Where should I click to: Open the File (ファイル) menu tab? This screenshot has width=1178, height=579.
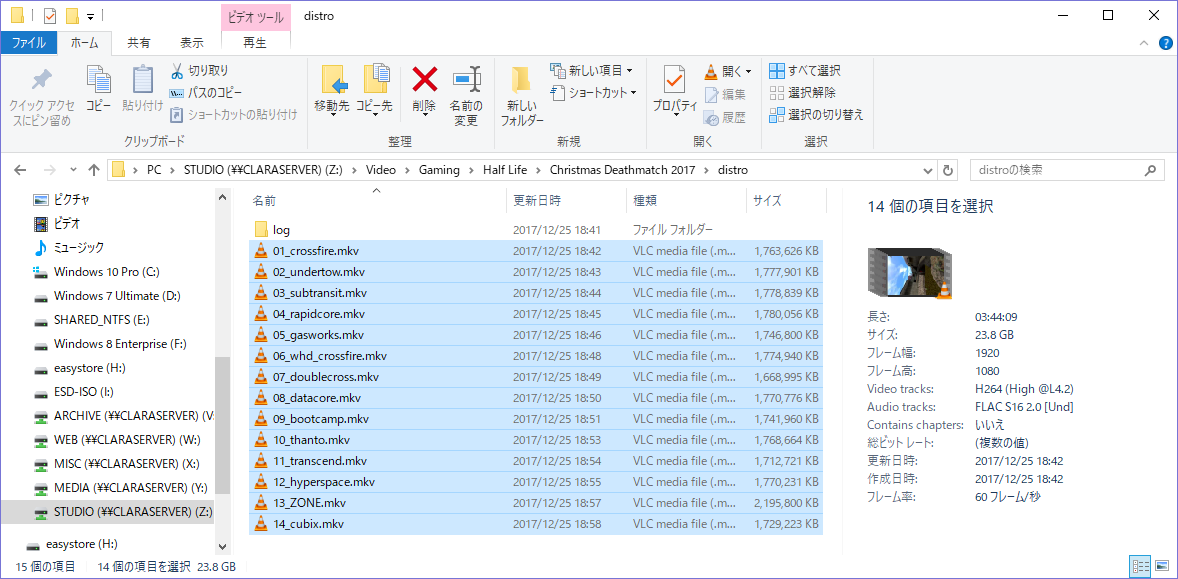28,43
